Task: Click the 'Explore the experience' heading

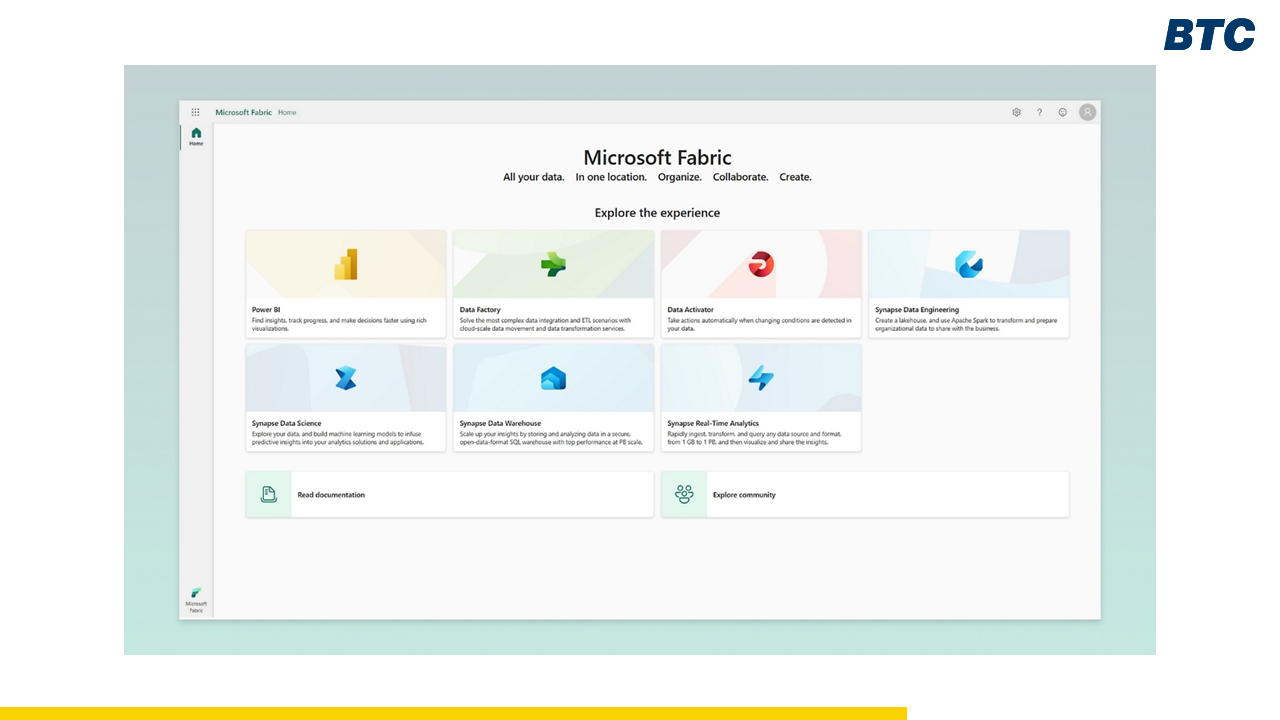Action: (x=657, y=213)
